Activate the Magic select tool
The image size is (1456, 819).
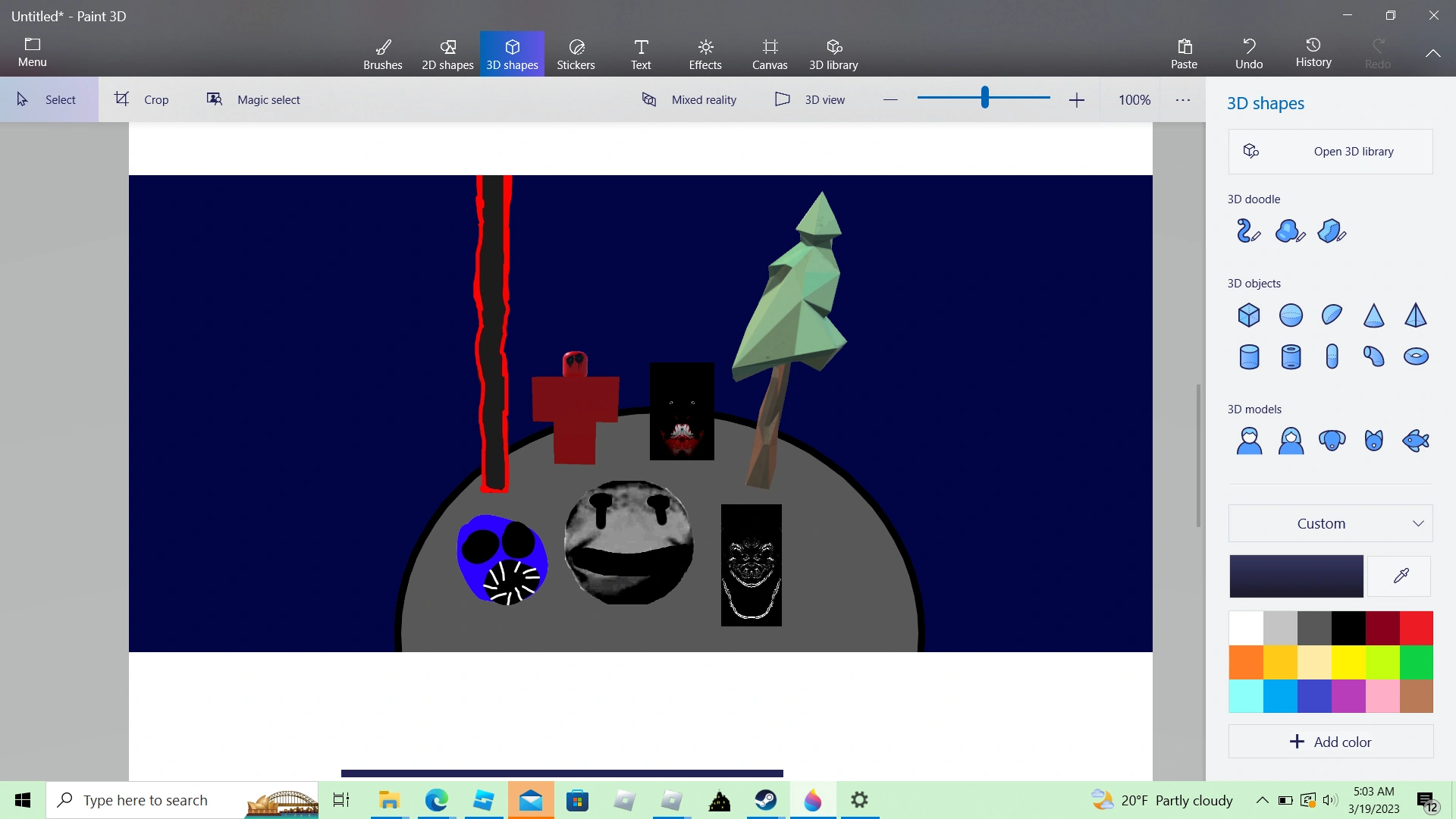tap(253, 99)
